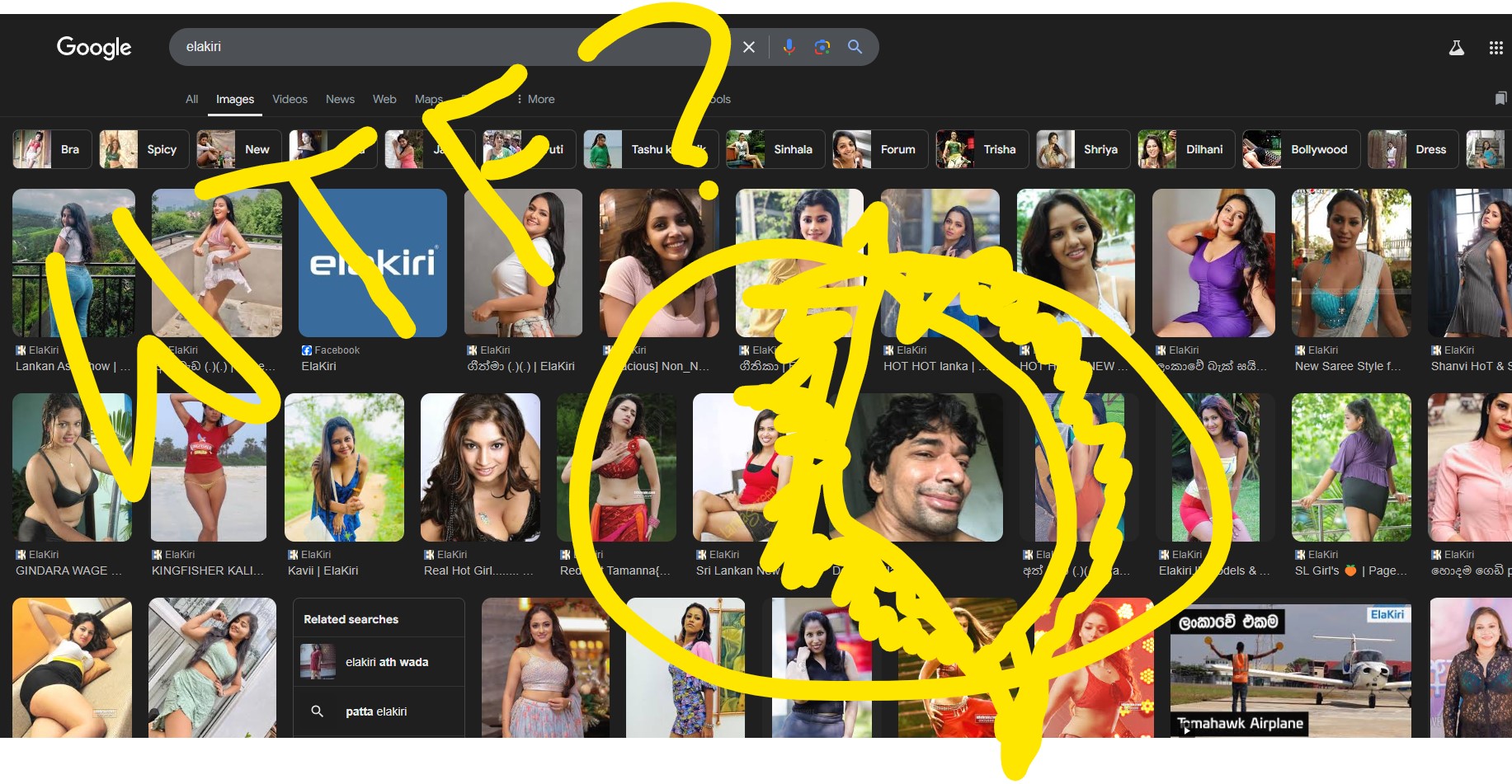This screenshot has height=784, width=1512.
Task: Switch to the Videos tab
Action: point(290,99)
